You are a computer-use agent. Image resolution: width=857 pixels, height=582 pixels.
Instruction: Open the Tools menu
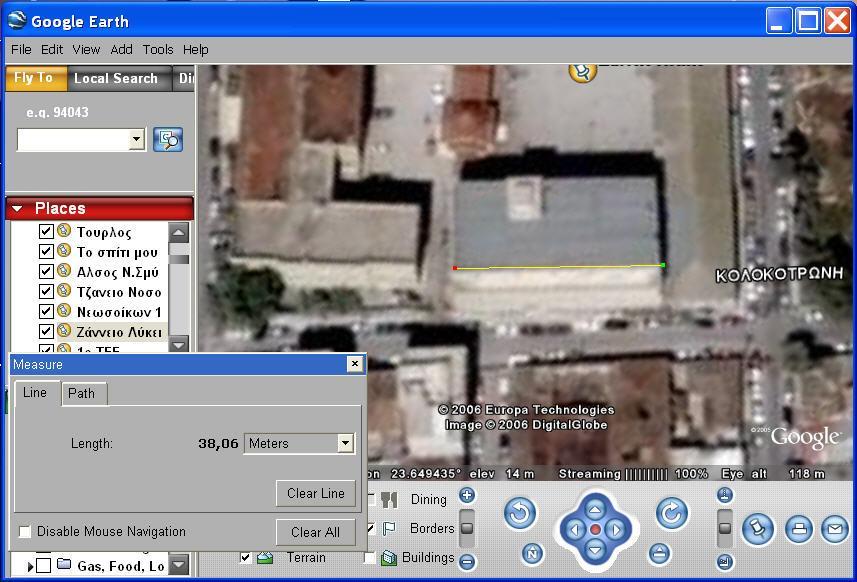point(158,50)
